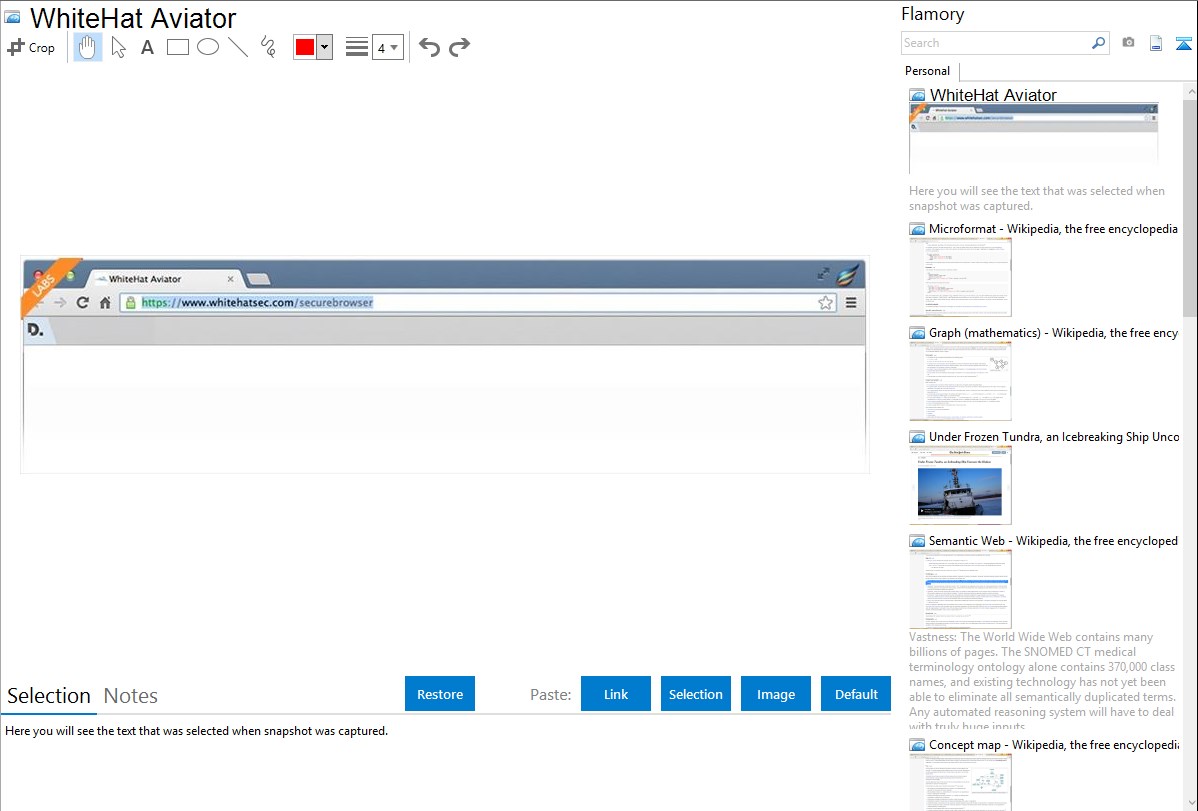The width and height of the screenshot is (1198, 811).
Task: Click the captured browser screenshot image
Action: coord(445,365)
